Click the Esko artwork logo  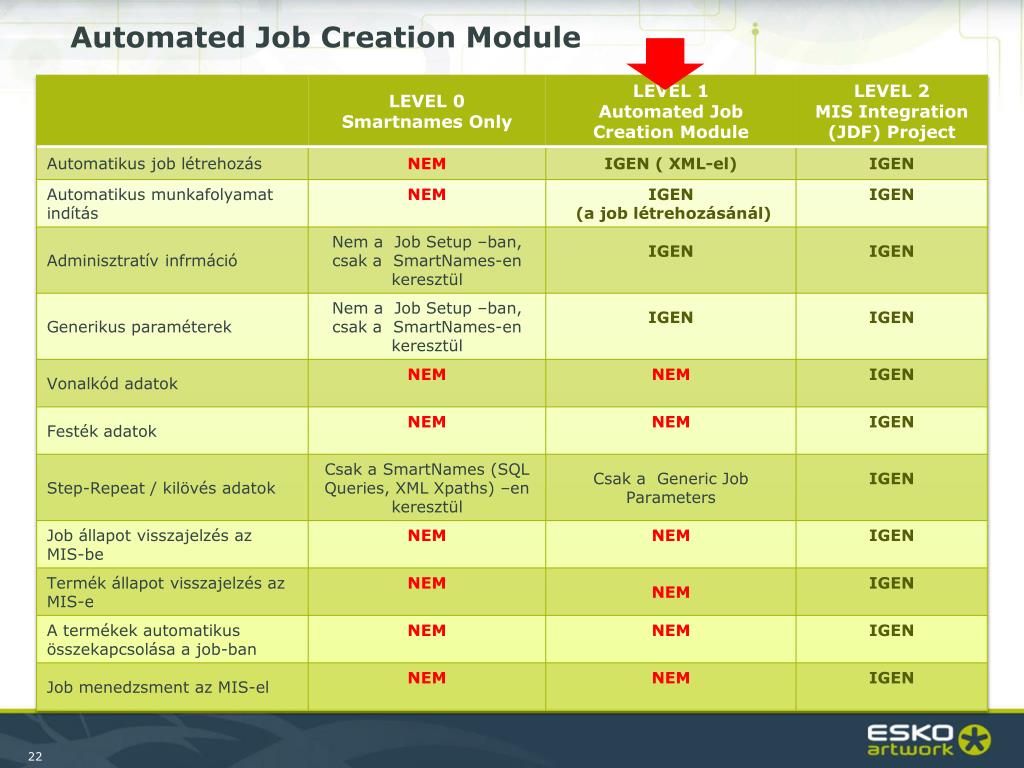pos(928,740)
